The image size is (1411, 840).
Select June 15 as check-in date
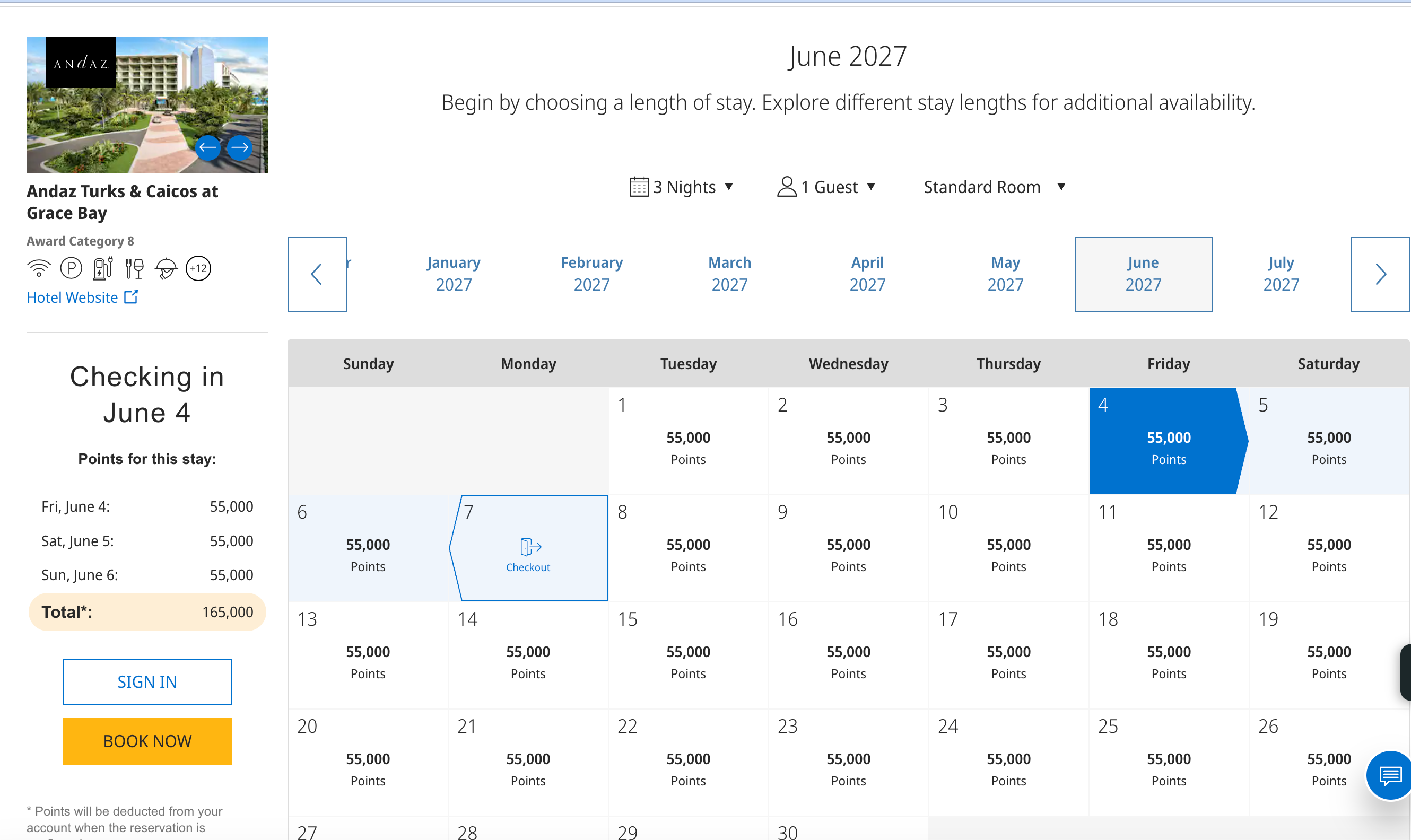[688, 655]
